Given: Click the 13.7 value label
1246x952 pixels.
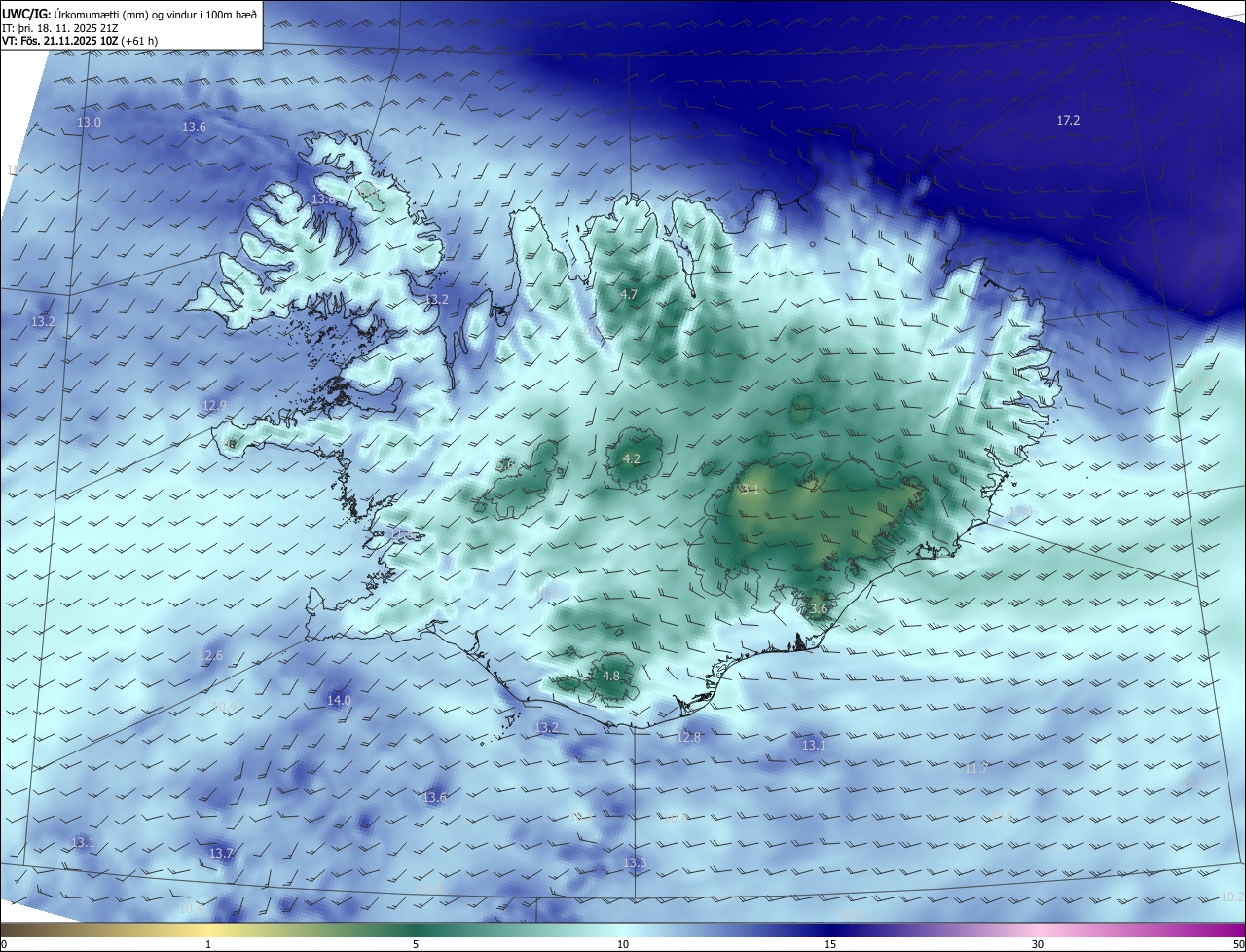Looking at the screenshot, I should (221, 854).
